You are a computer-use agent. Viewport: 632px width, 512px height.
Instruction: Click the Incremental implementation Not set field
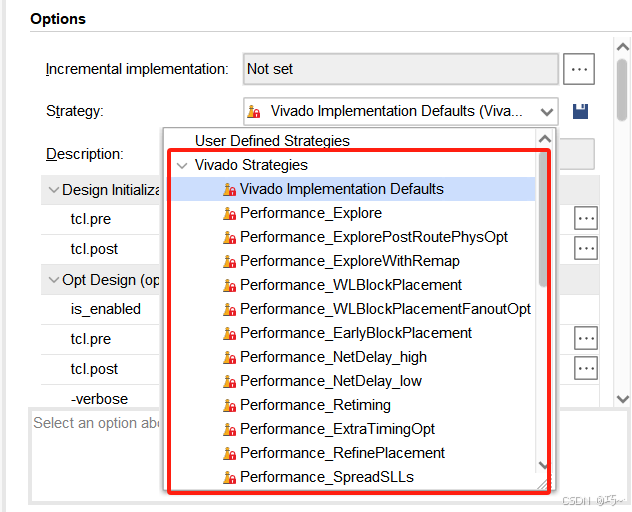coord(401,69)
